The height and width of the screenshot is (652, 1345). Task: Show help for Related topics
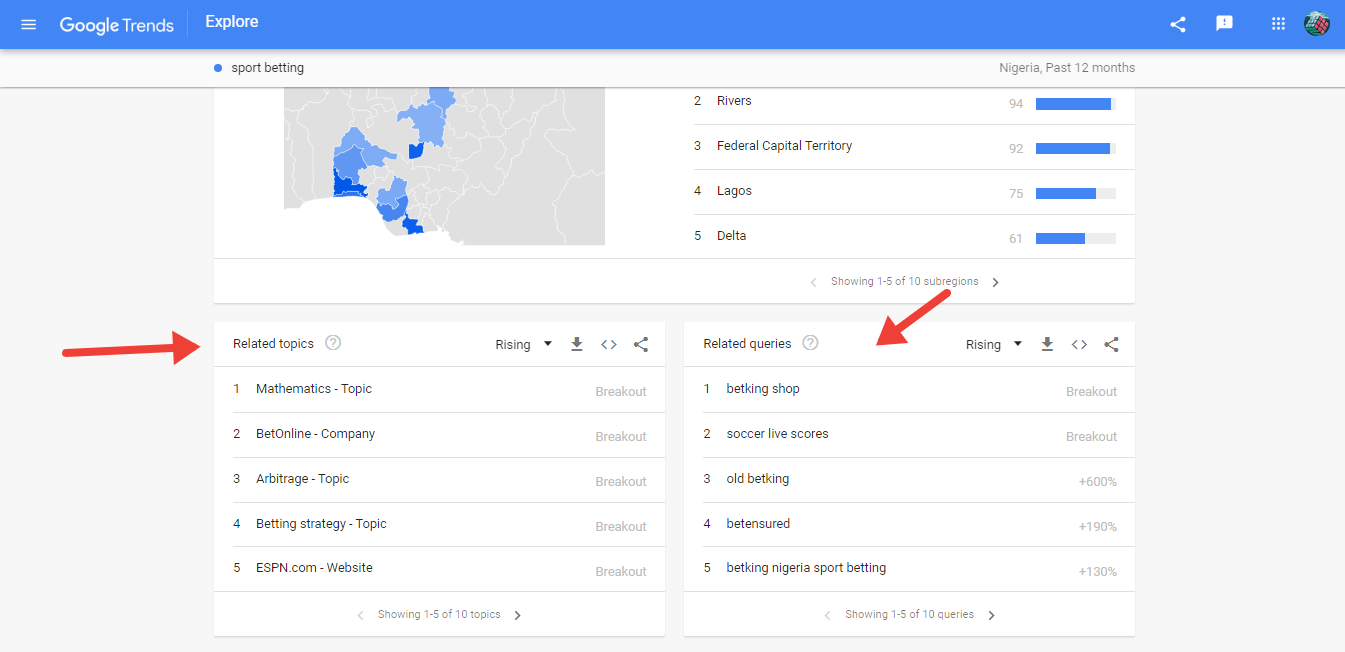(333, 343)
